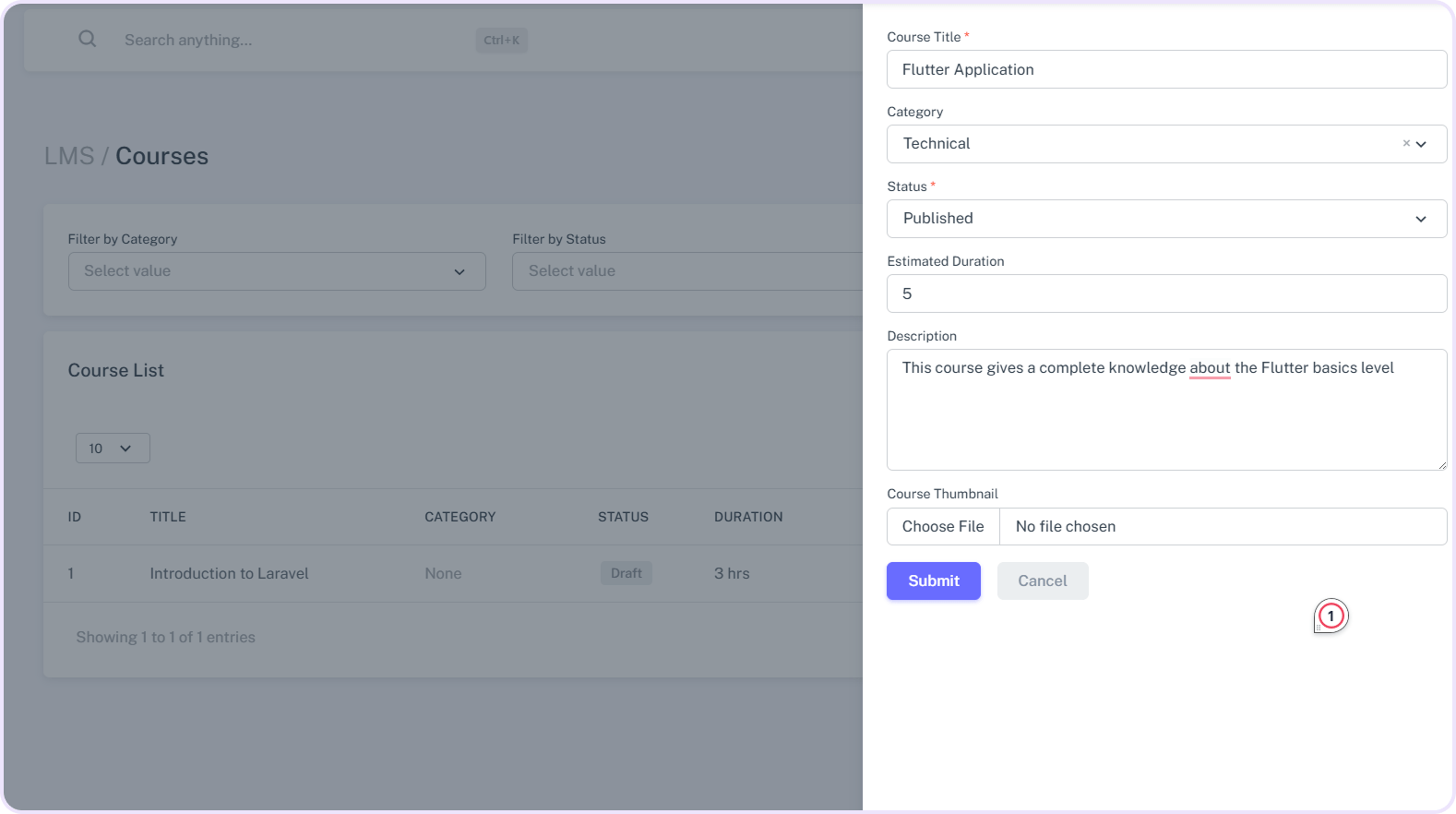The height and width of the screenshot is (814, 1456).
Task: Clear the Technical category selection
Action: click(x=1405, y=144)
